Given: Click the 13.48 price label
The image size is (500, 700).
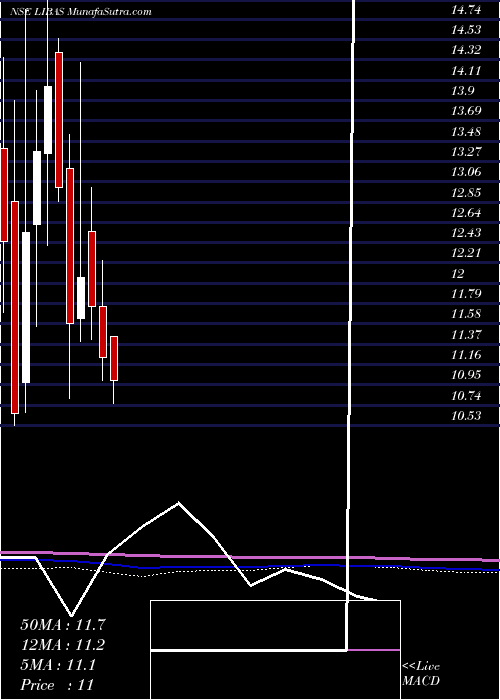Looking at the screenshot, I should 466,131.
